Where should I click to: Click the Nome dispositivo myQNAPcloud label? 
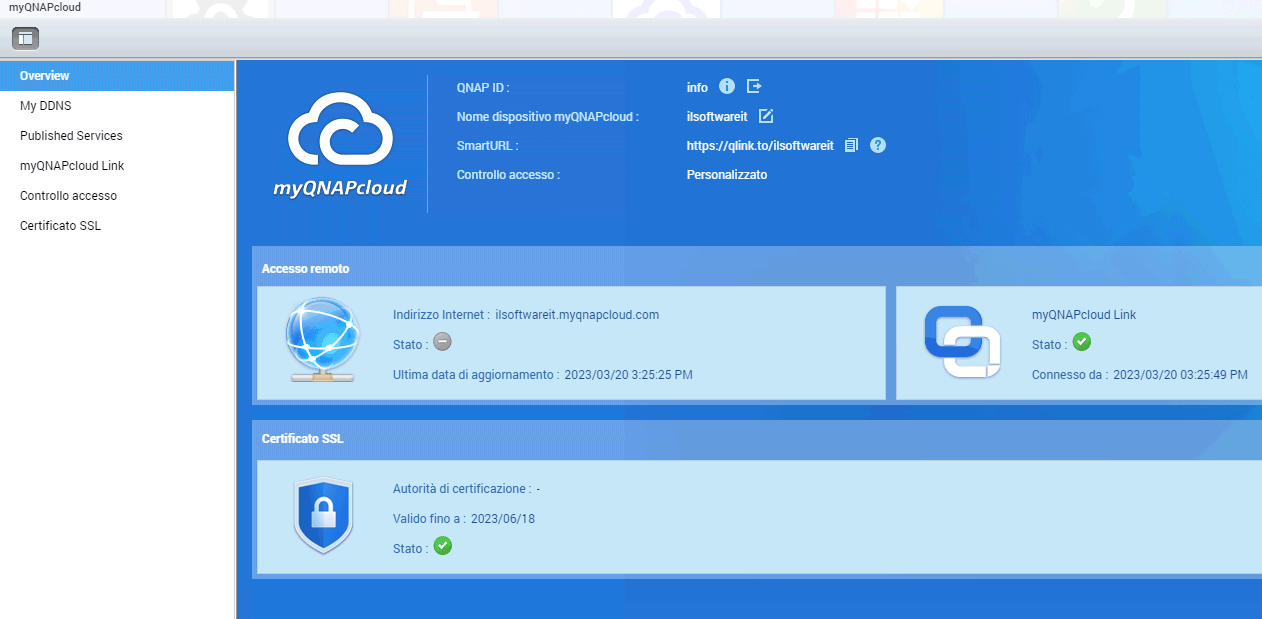547,117
